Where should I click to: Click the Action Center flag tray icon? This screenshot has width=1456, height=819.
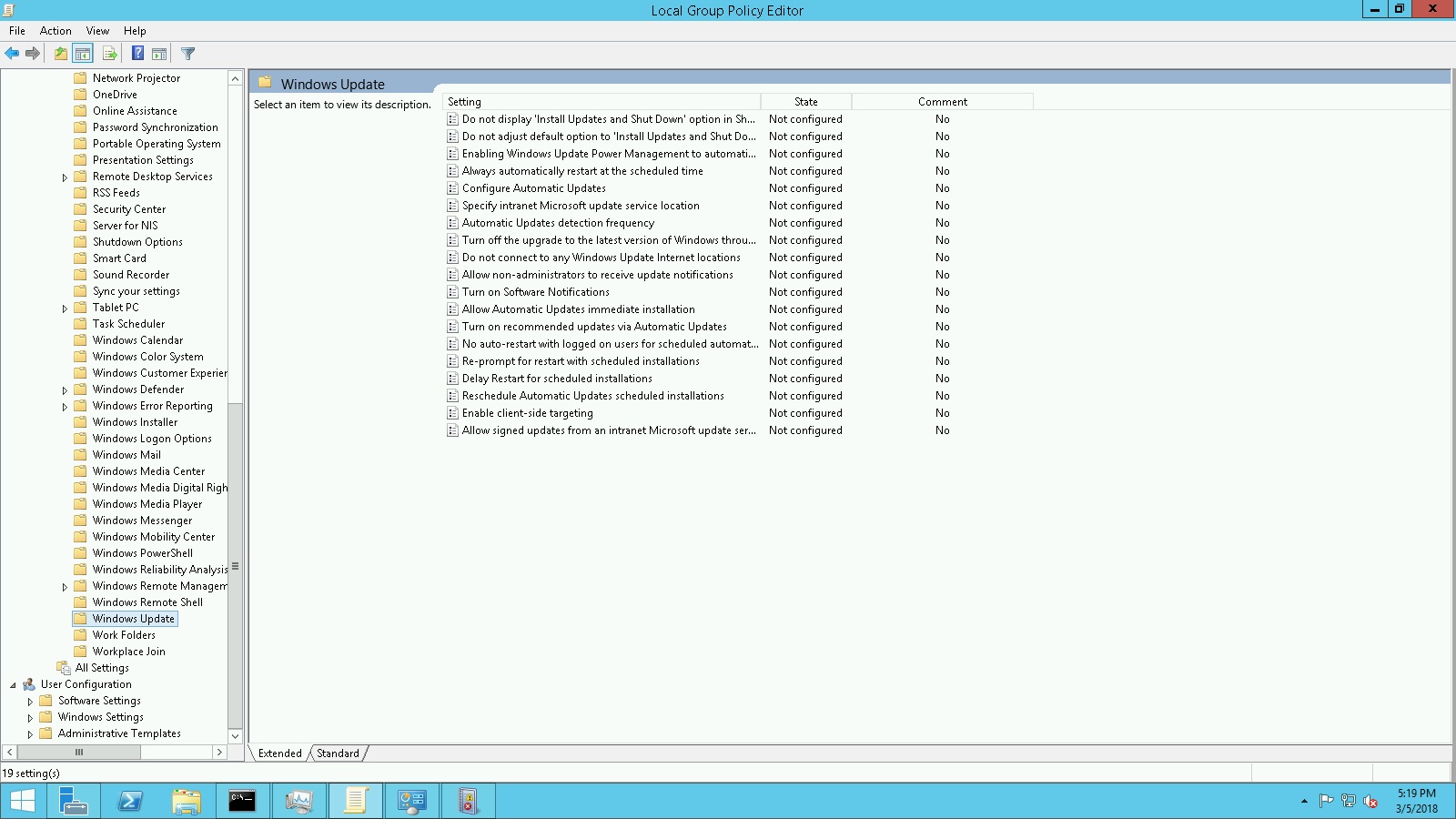[x=1326, y=802]
